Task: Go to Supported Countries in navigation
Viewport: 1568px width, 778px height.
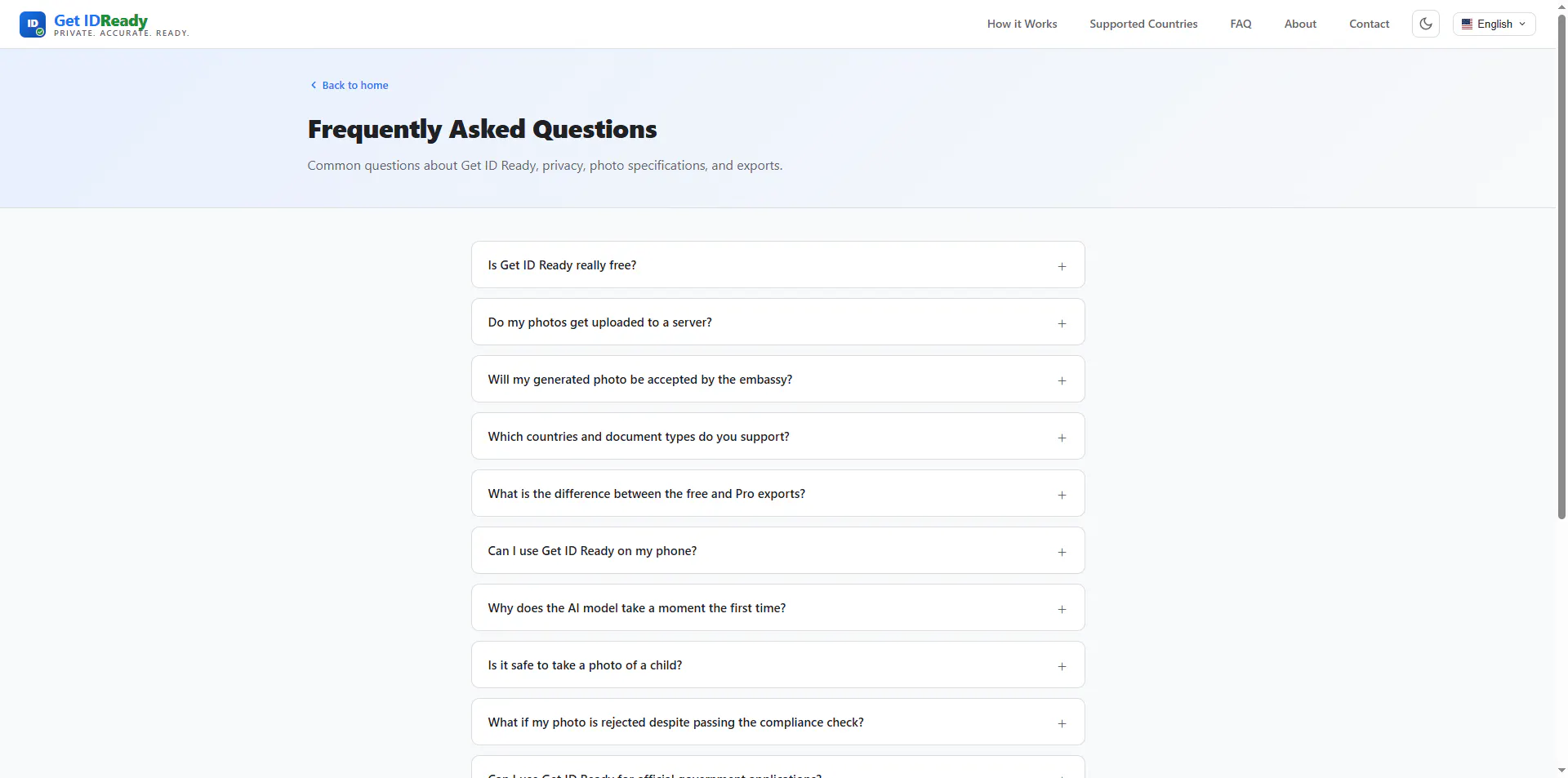Action: (x=1143, y=24)
